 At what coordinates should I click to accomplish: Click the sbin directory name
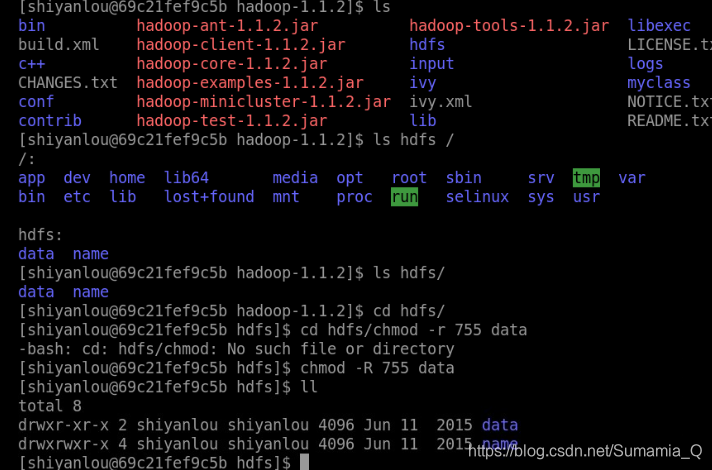(464, 178)
